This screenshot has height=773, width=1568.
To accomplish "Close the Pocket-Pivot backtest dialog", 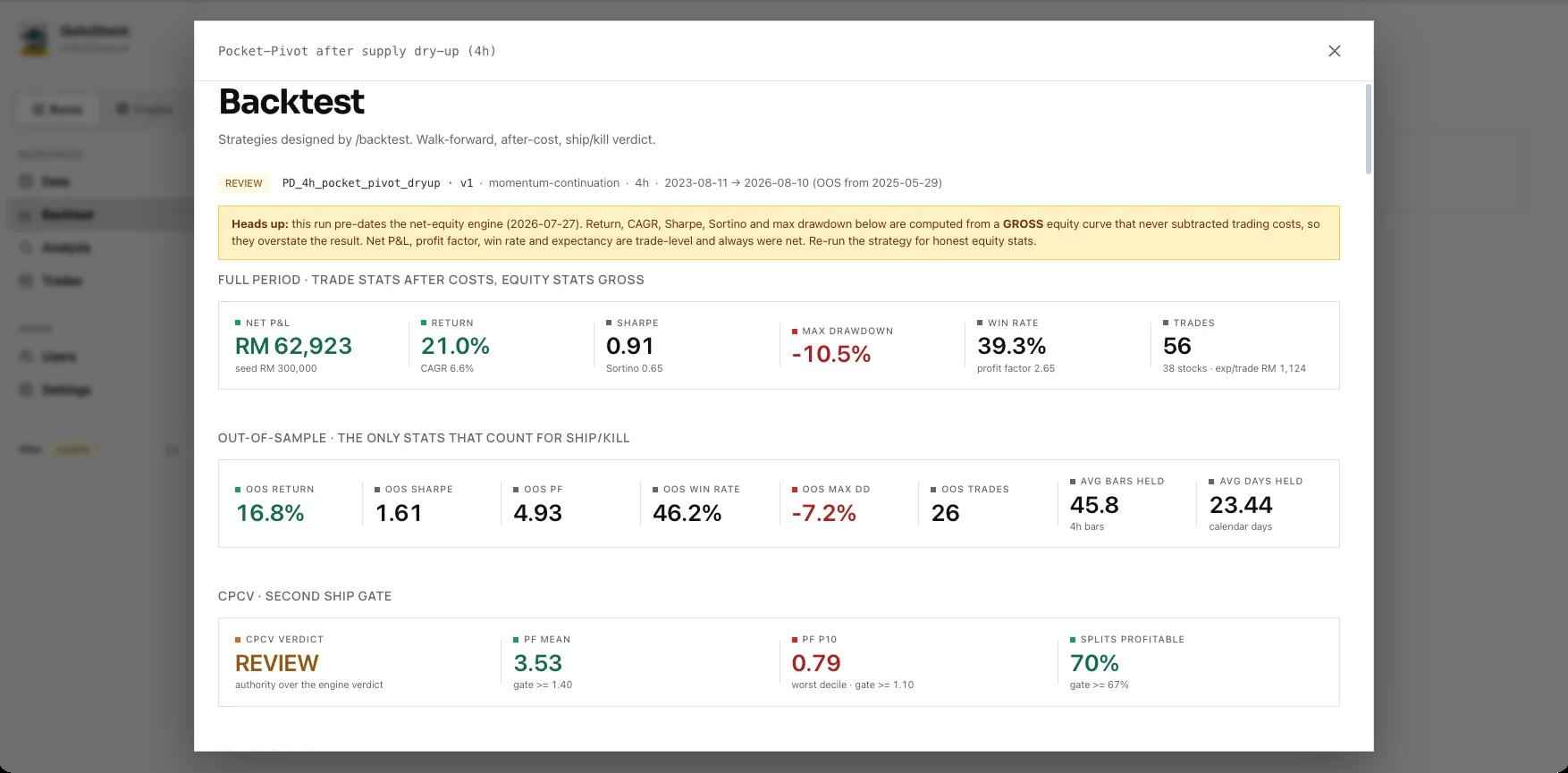I will coord(1334,51).
